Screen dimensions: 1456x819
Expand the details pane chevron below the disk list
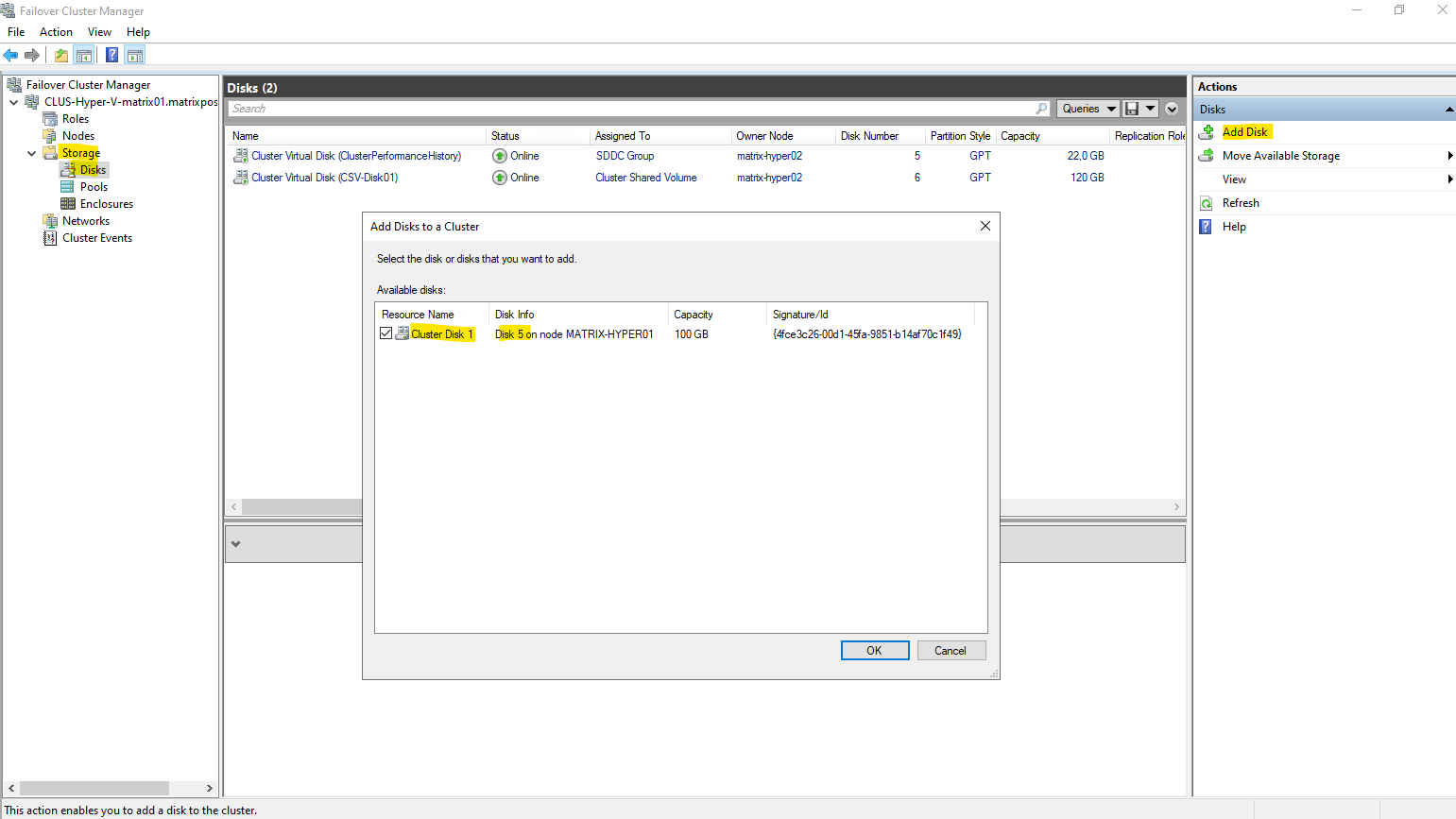(x=236, y=544)
